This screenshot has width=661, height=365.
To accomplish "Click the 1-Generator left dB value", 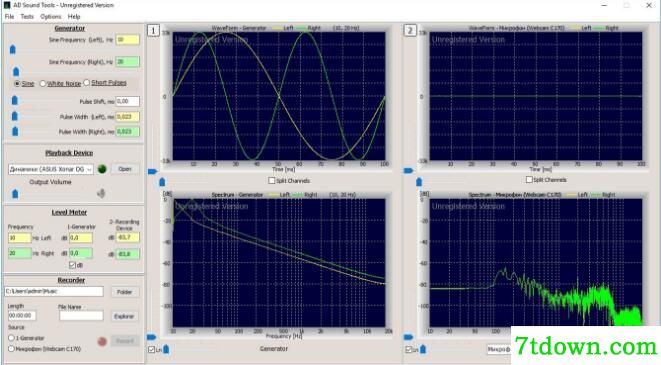I will [81, 238].
